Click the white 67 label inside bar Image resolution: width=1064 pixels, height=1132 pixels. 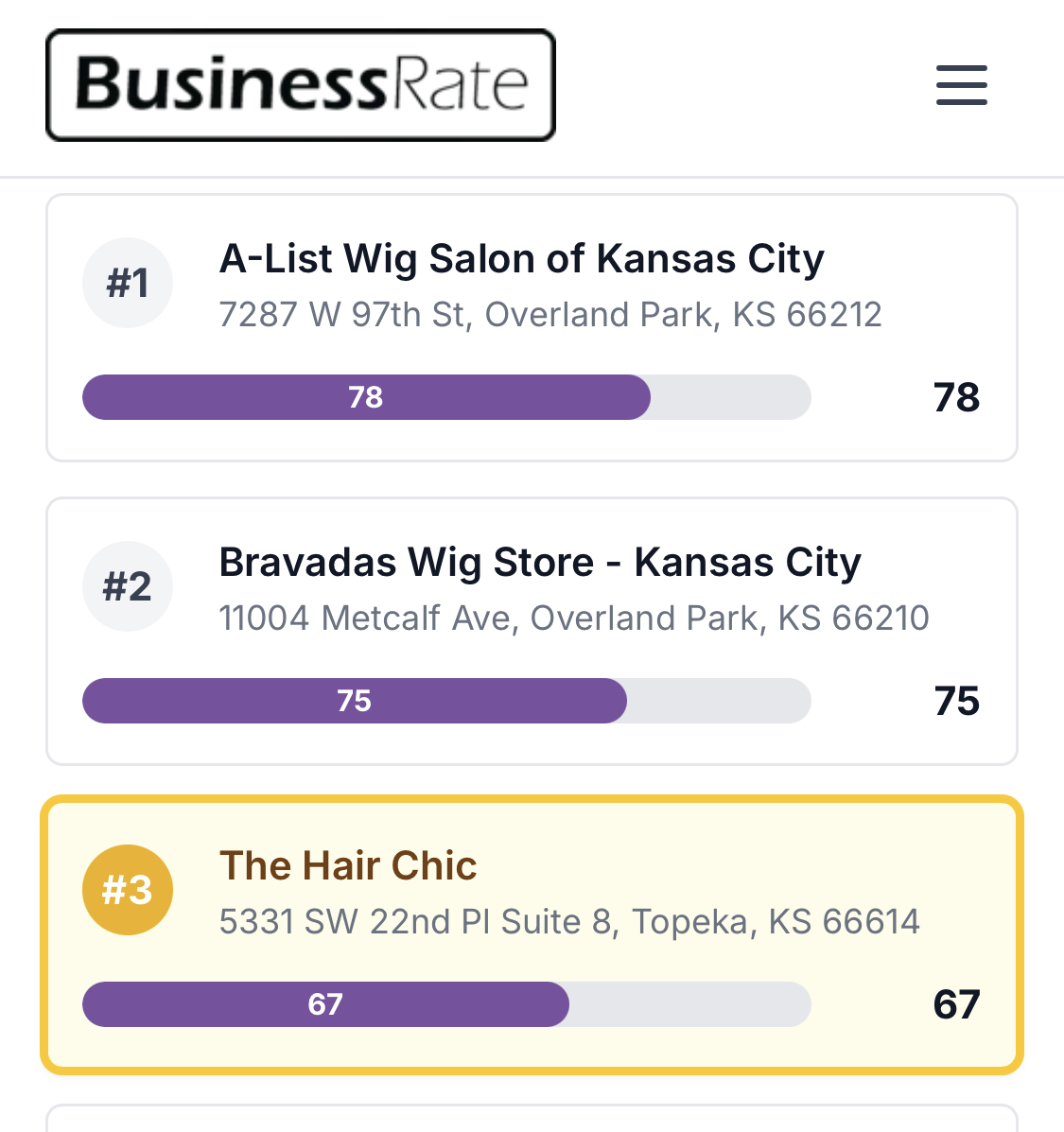pyautogui.click(x=325, y=1004)
